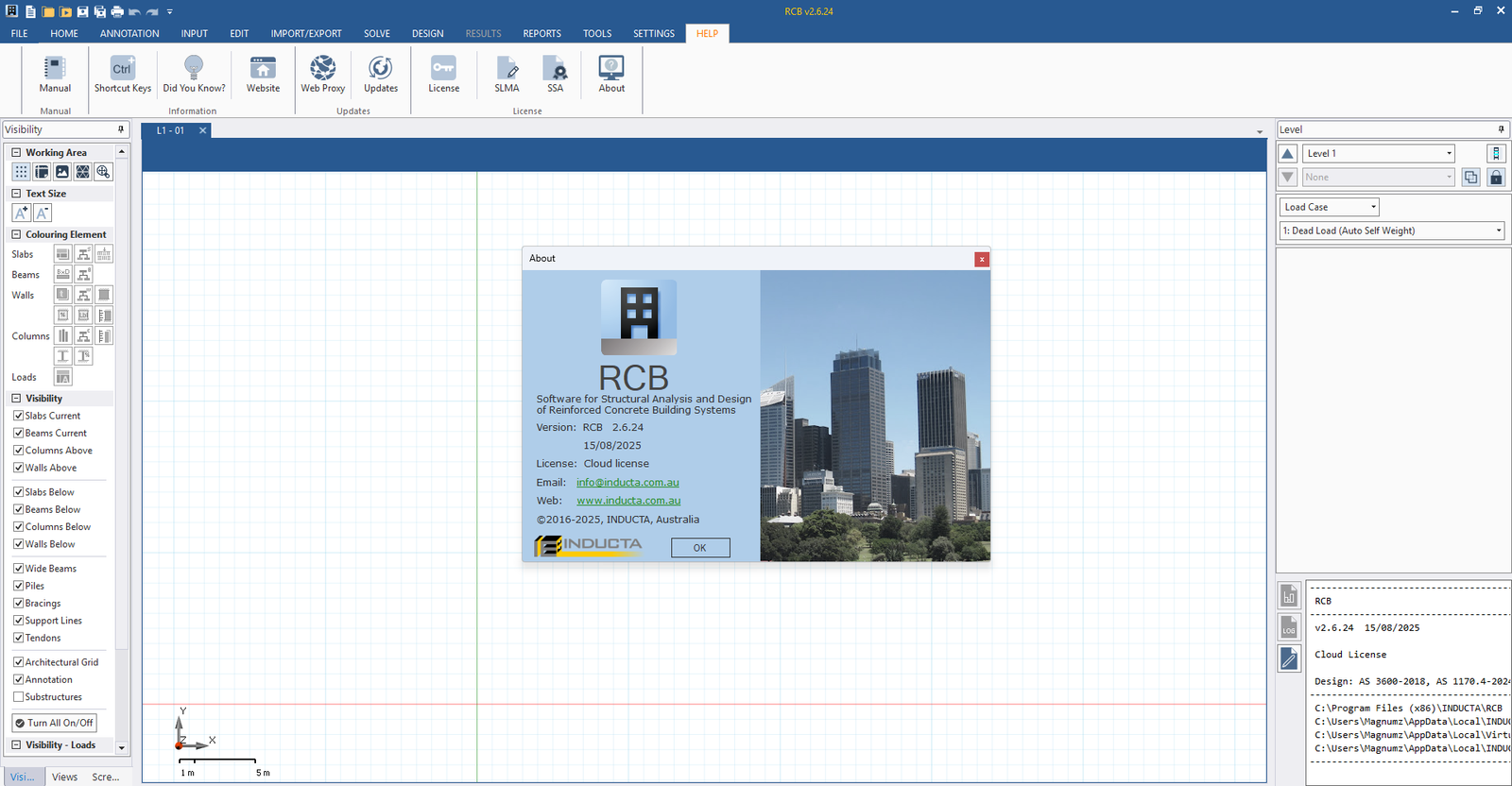Screen dimensions: 1512x786
Task: Click the report icon above LOG icon
Action: (x=1289, y=596)
